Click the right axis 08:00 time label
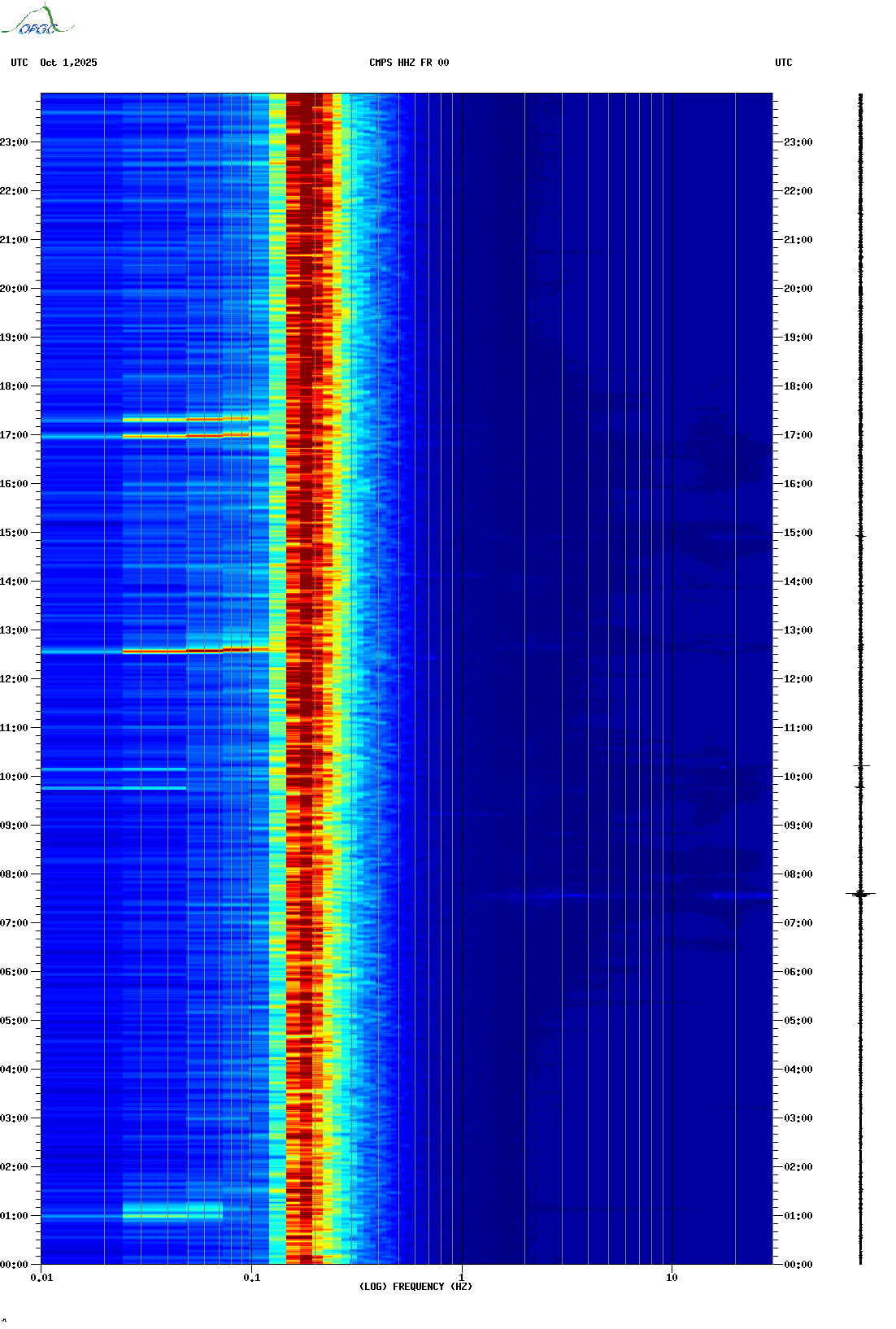Image resolution: width=896 pixels, height=1329 pixels. click(x=798, y=874)
